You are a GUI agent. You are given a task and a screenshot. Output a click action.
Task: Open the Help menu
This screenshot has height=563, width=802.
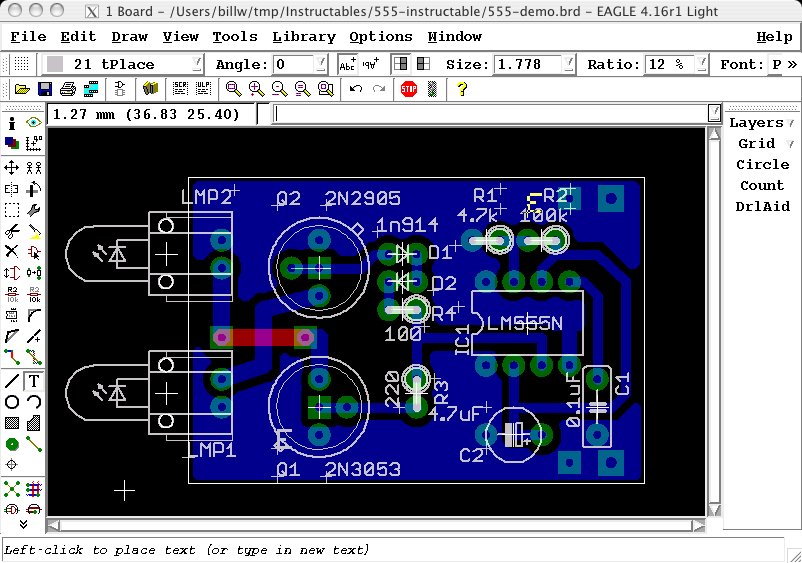tap(774, 37)
